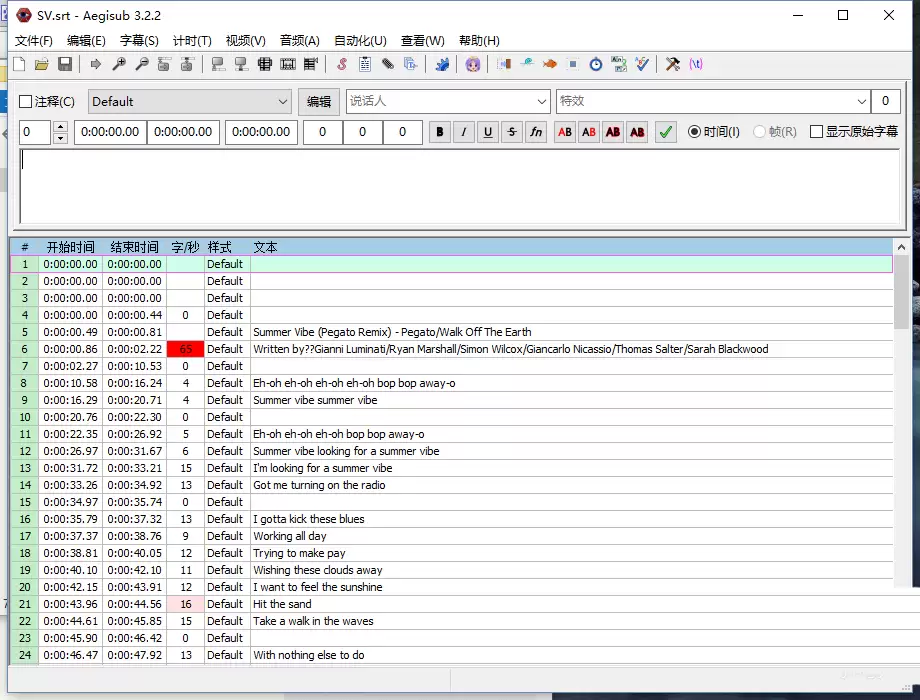Open the 视频(V) menu
This screenshot has width=920, height=700.
245,40
